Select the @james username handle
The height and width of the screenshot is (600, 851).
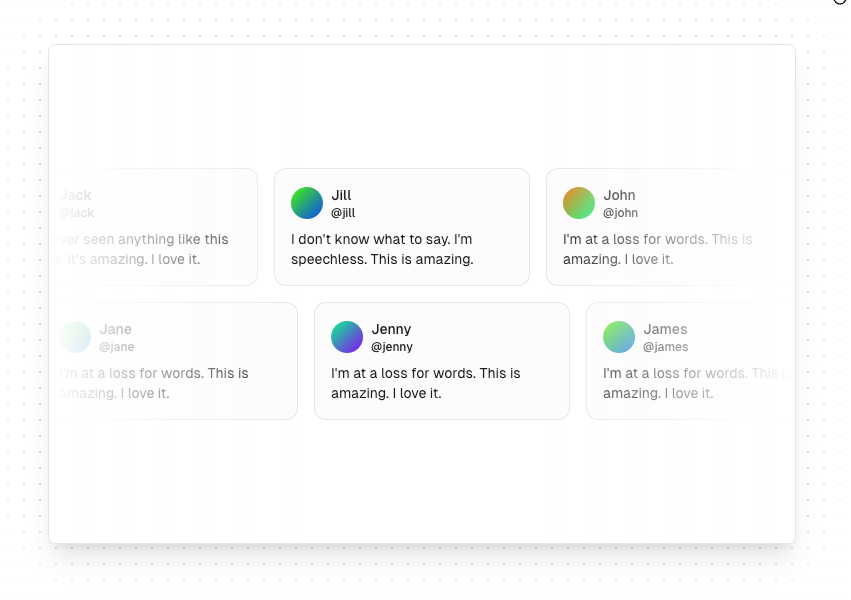pos(665,347)
